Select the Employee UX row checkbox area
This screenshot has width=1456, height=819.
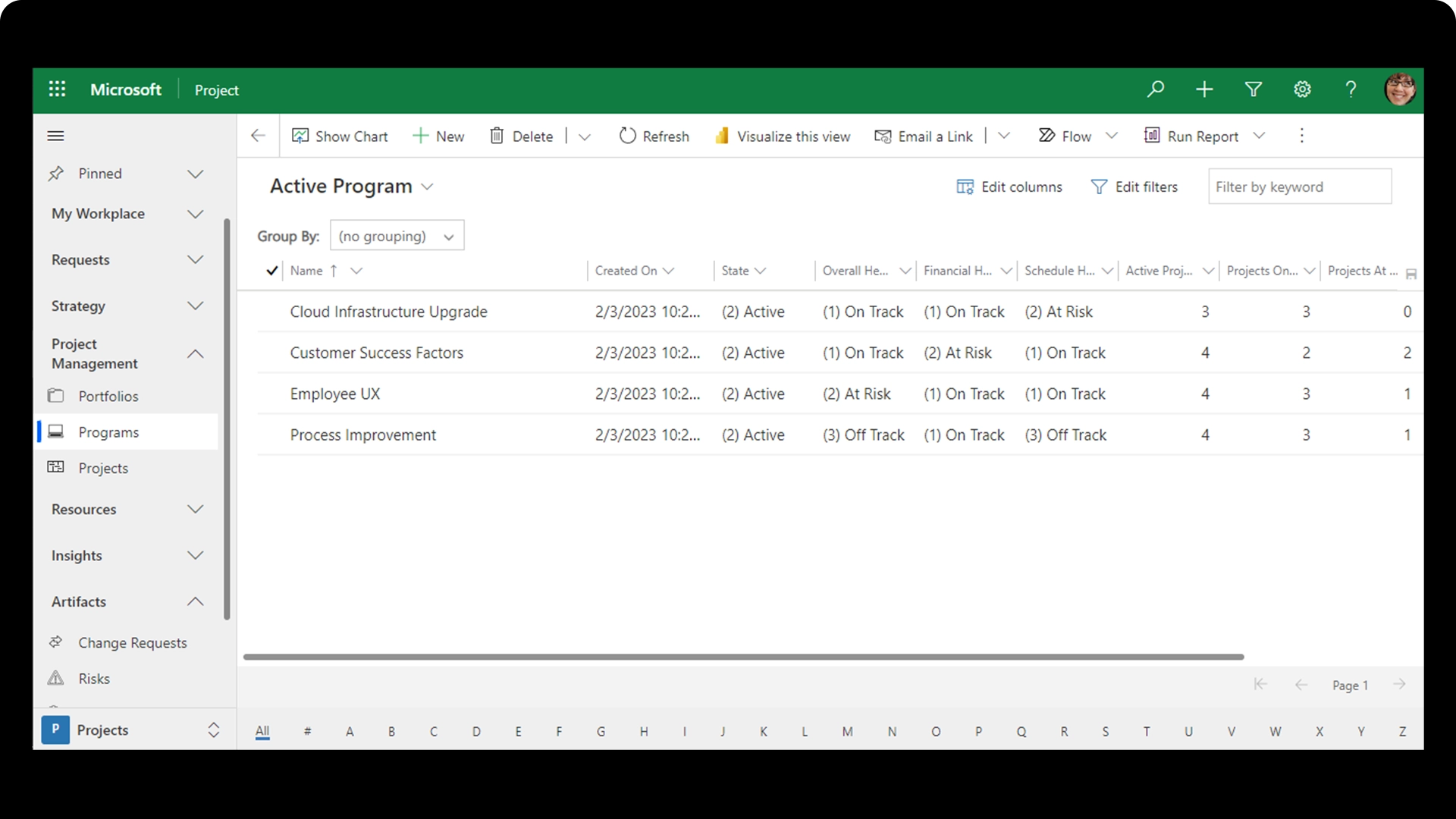tap(271, 394)
